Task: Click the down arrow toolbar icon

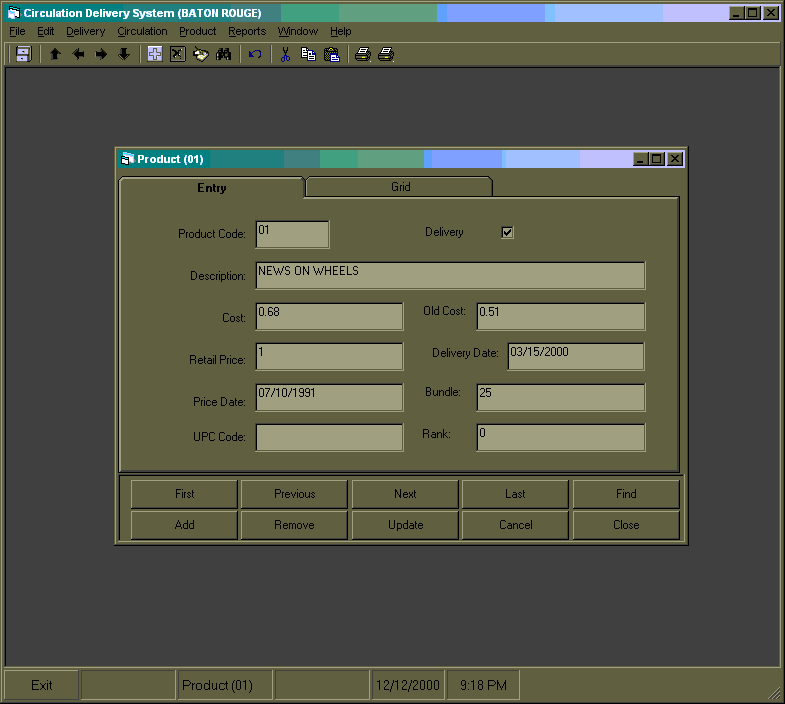Action: (x=124, y=54)
